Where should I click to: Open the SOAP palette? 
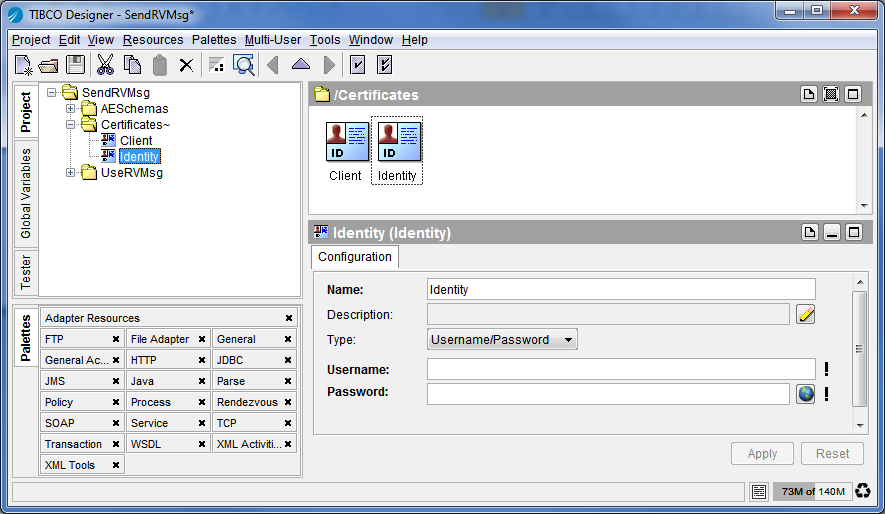click(x=59, y=423)
